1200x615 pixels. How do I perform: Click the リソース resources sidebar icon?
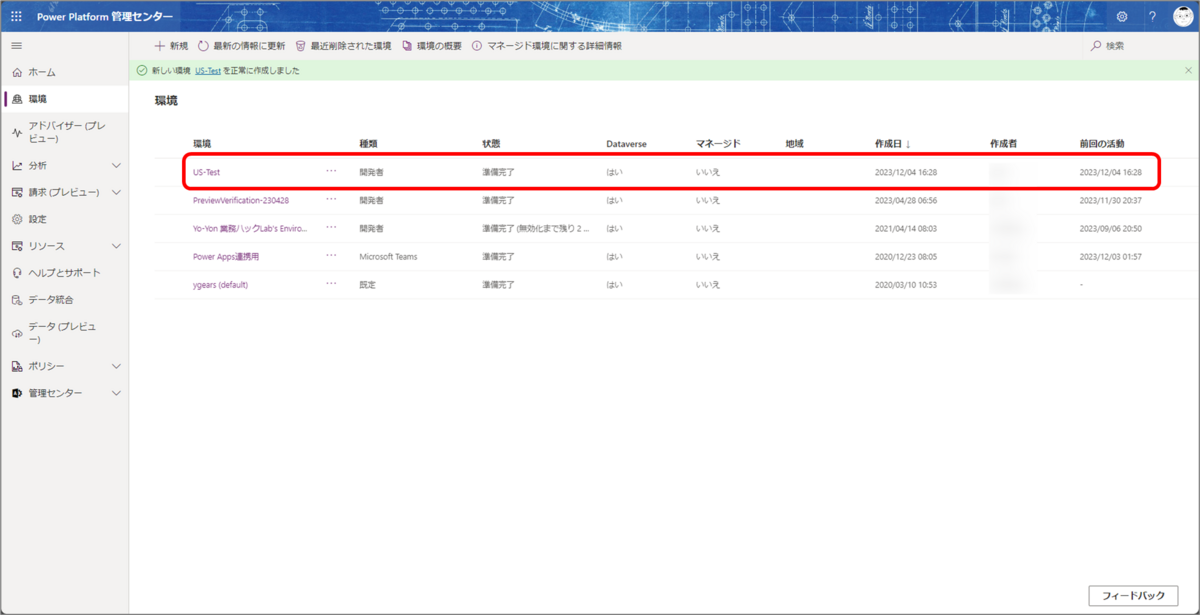point(17,246)
